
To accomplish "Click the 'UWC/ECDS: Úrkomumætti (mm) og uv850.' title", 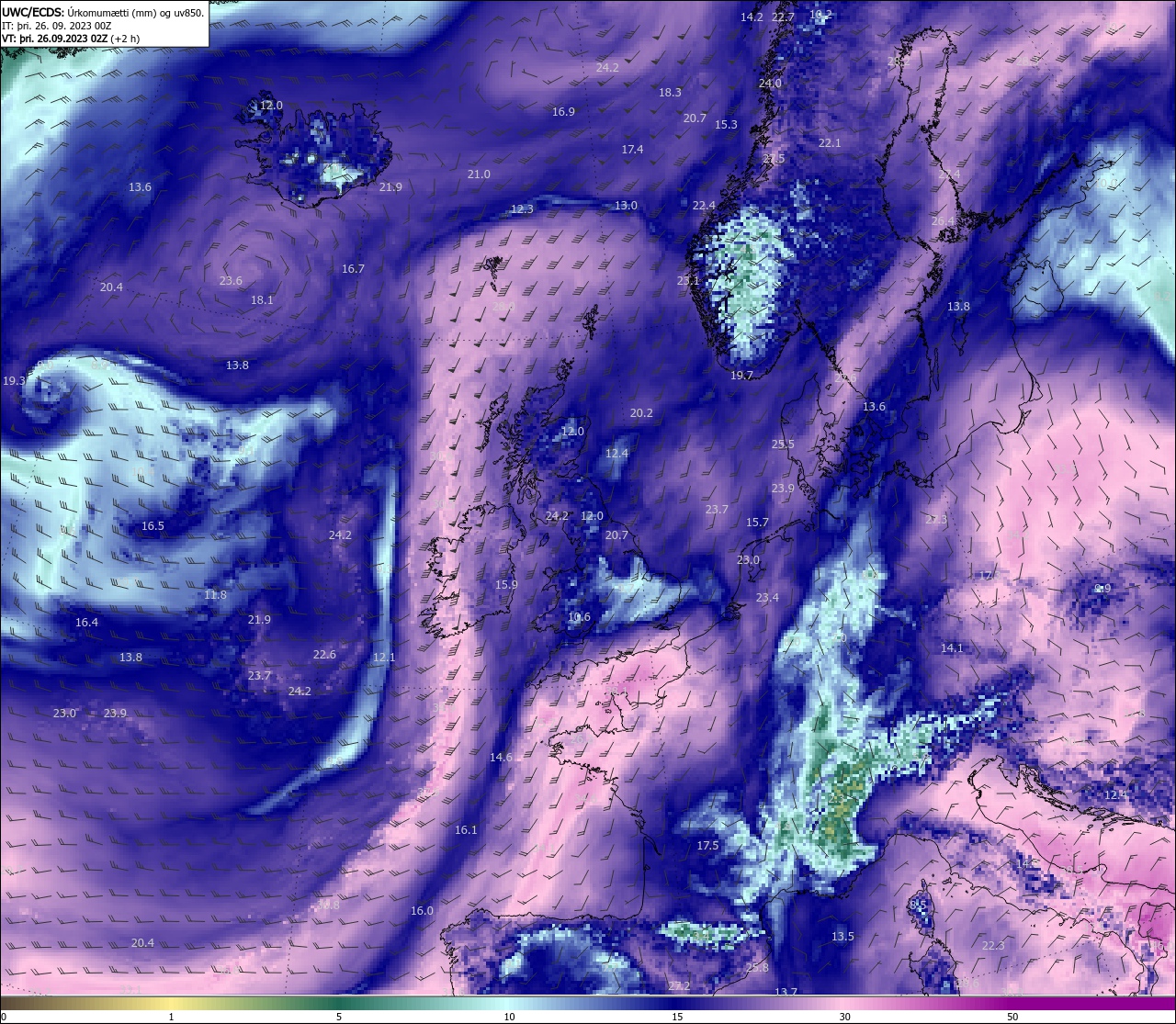I will pyautogui.click(x=103, y=12).
